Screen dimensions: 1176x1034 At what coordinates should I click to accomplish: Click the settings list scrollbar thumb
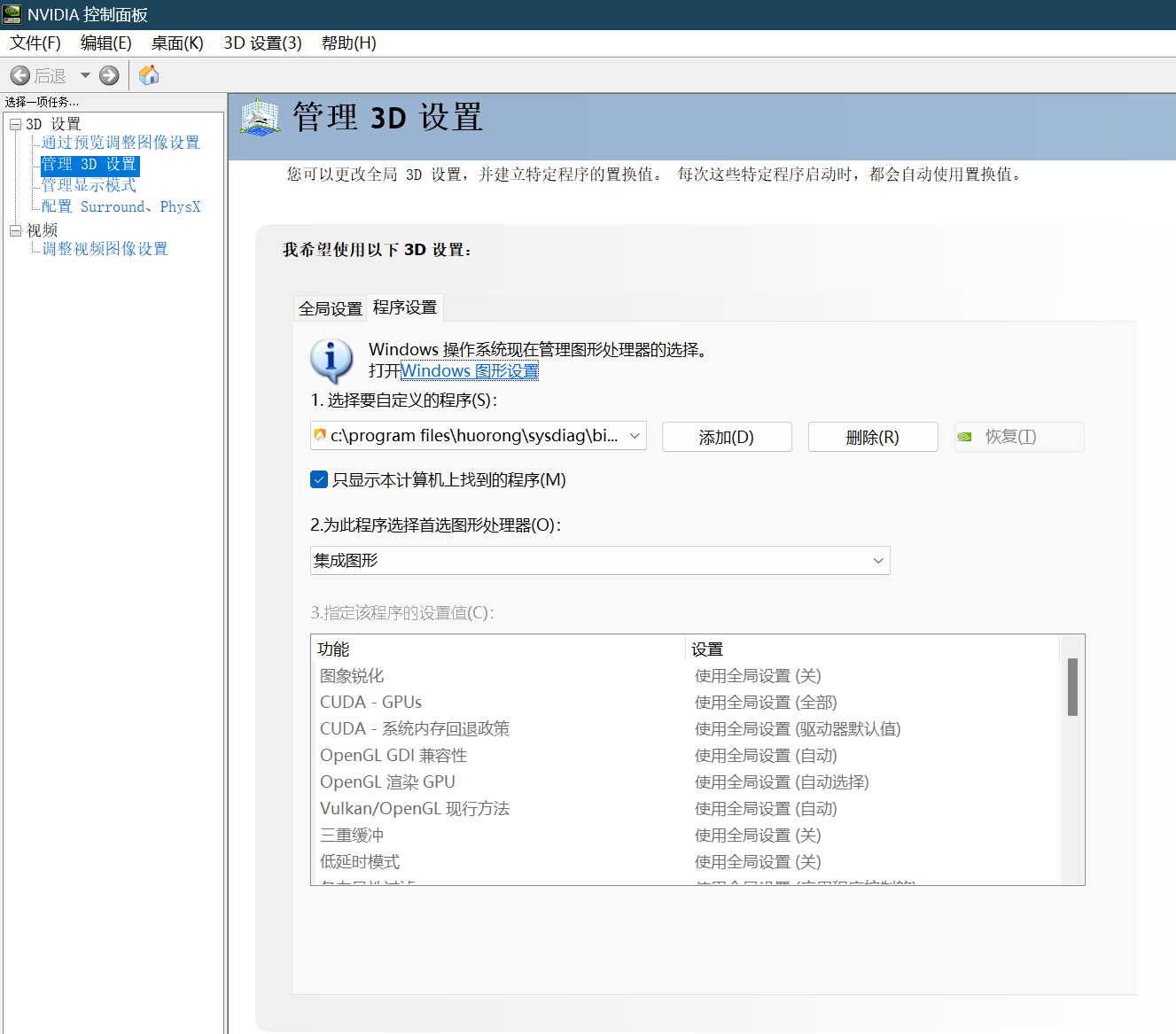click(x=1072, y=687)
